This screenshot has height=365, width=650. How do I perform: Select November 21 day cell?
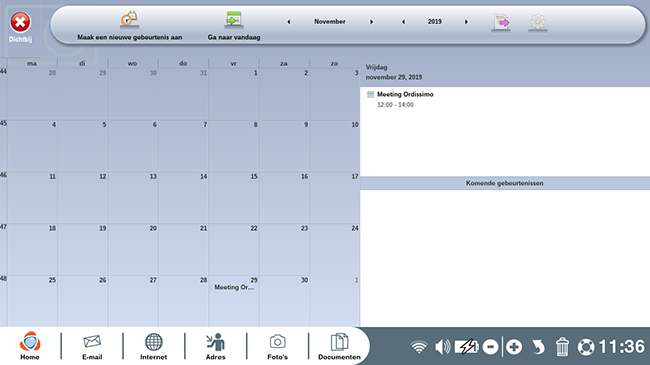point(183,250)
